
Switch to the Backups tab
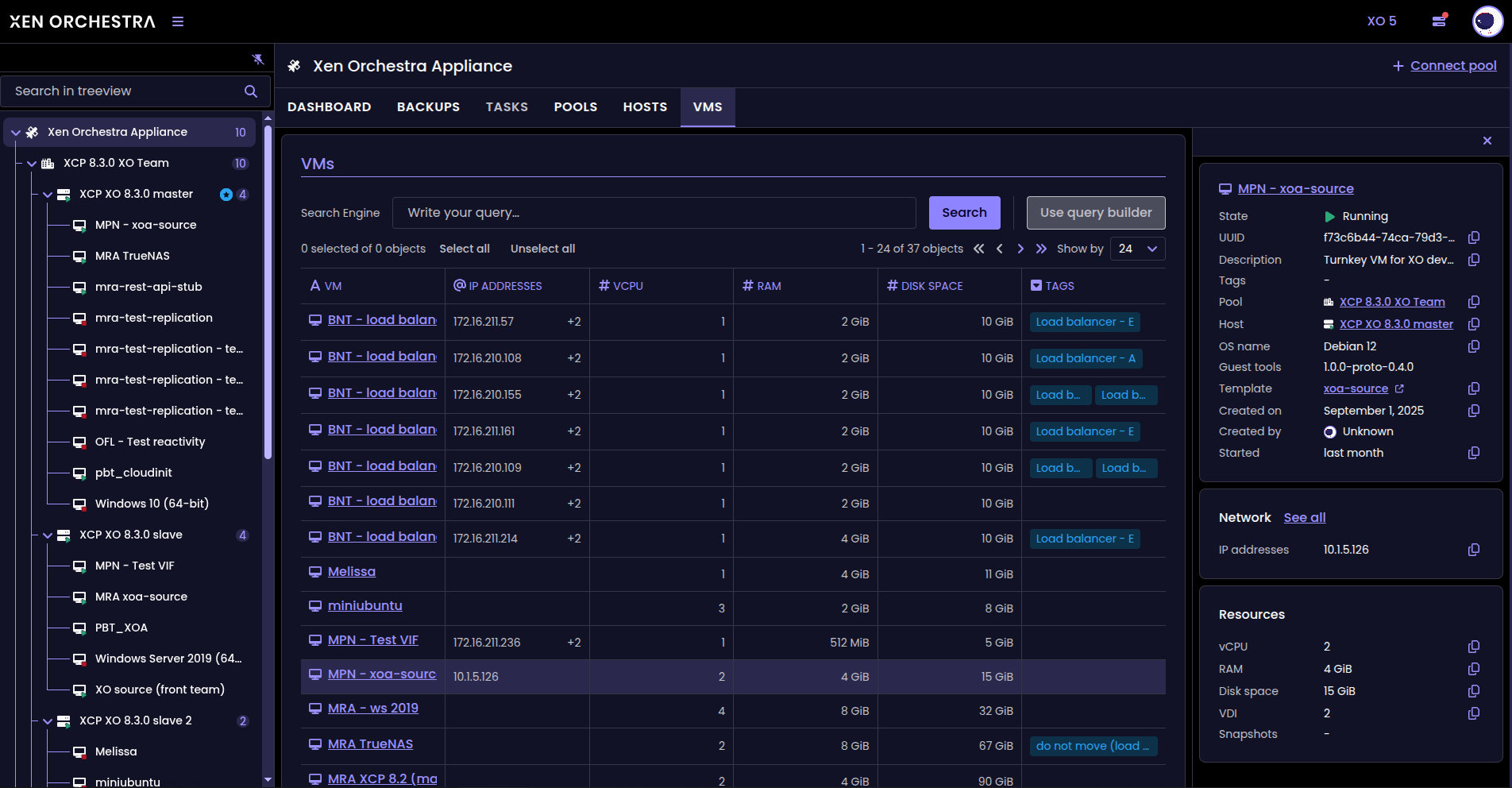pyautogui.click(x=428, y=107)
